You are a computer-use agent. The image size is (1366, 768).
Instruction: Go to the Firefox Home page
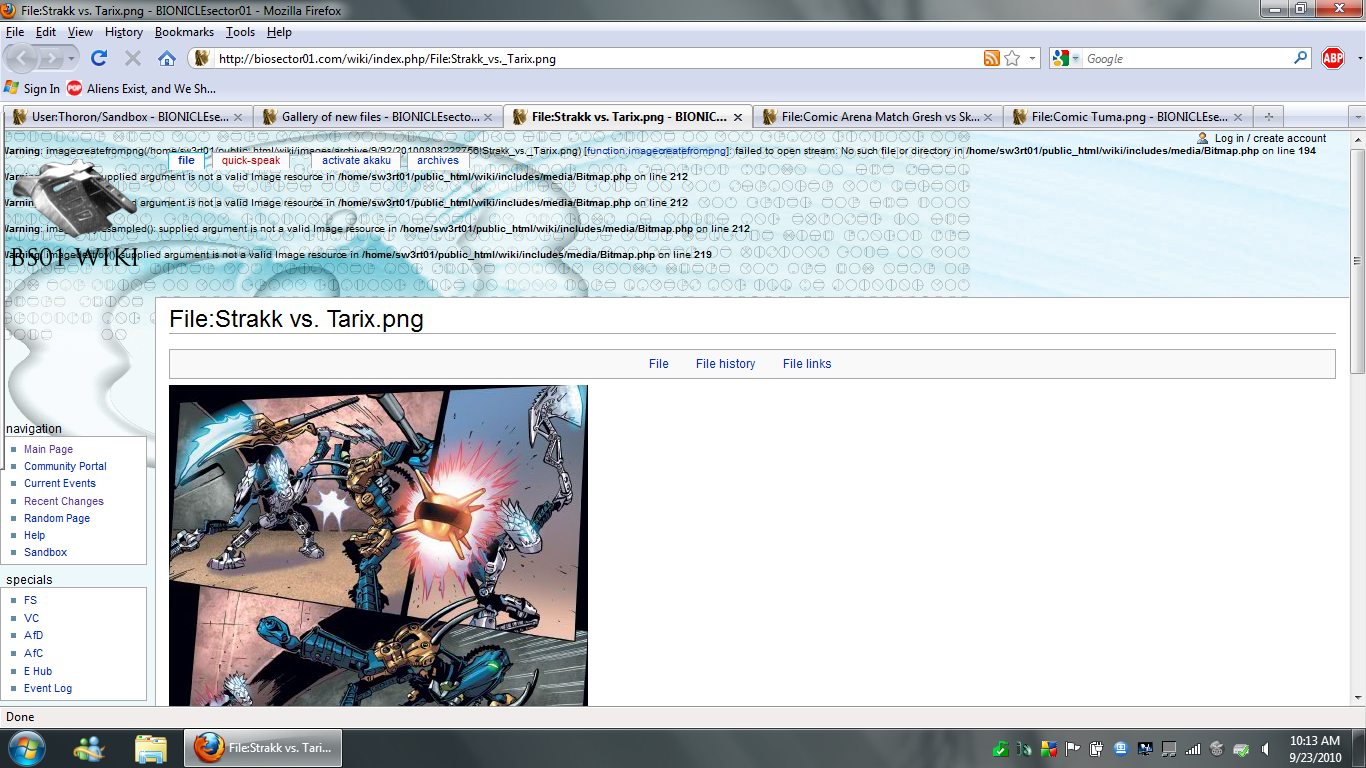pos(167,58)
